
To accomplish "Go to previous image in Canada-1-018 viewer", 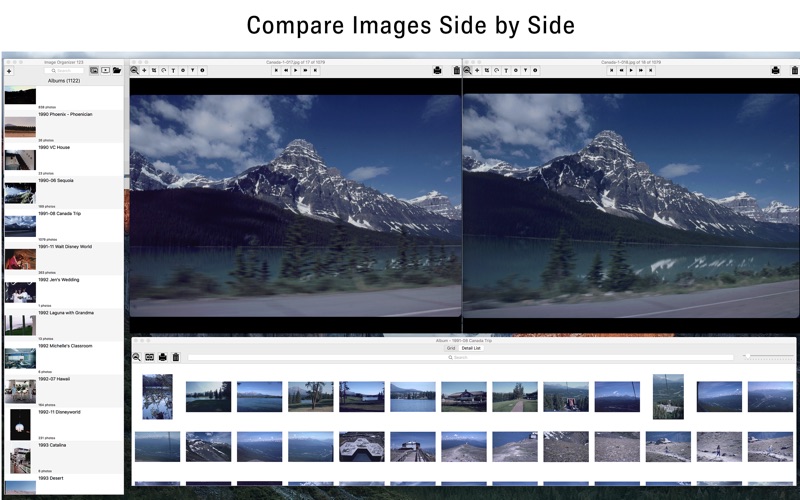I will pyautogui.click(x=621, y=70).
